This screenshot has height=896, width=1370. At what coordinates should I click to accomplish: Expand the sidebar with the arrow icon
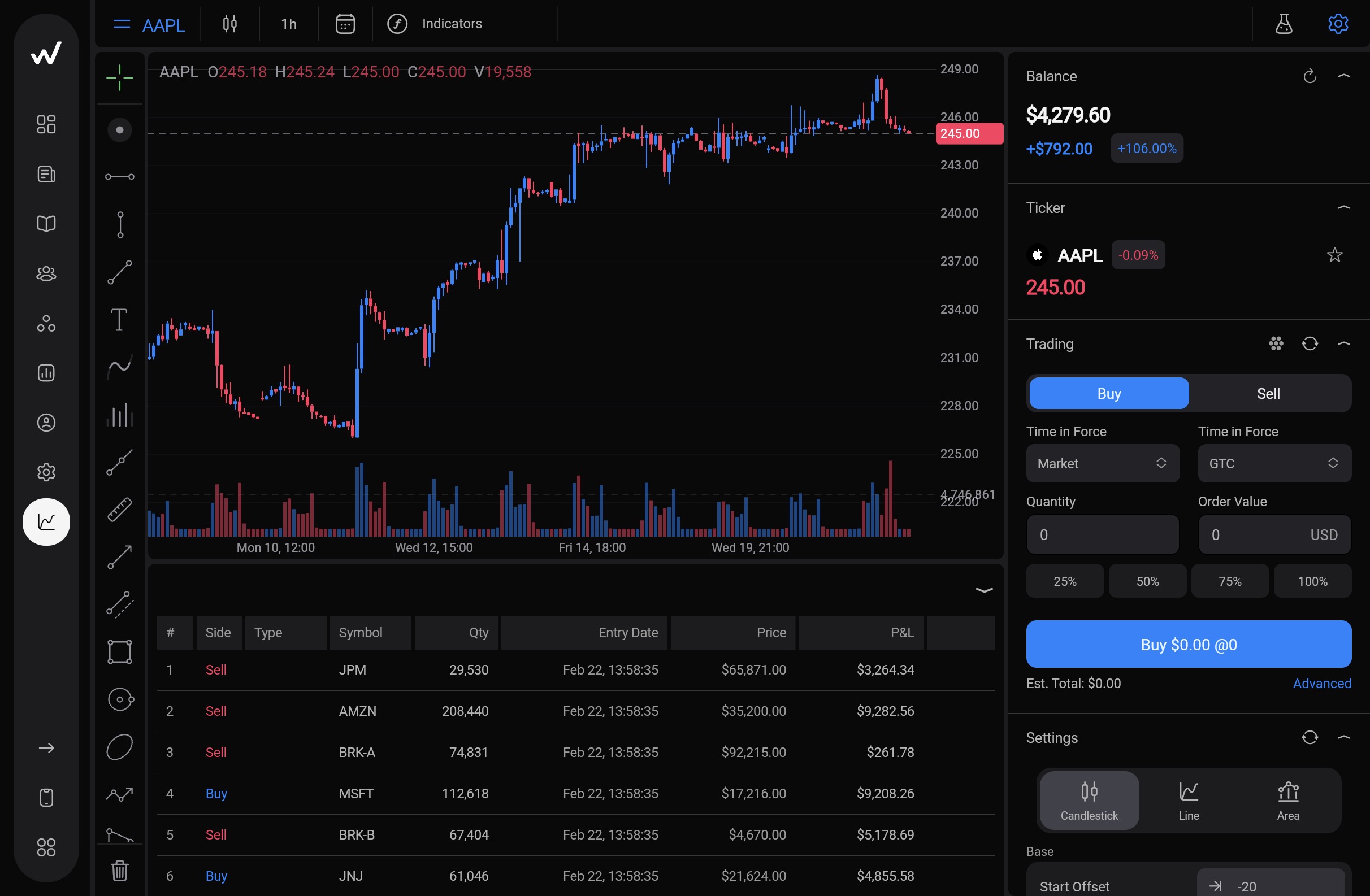46,747
